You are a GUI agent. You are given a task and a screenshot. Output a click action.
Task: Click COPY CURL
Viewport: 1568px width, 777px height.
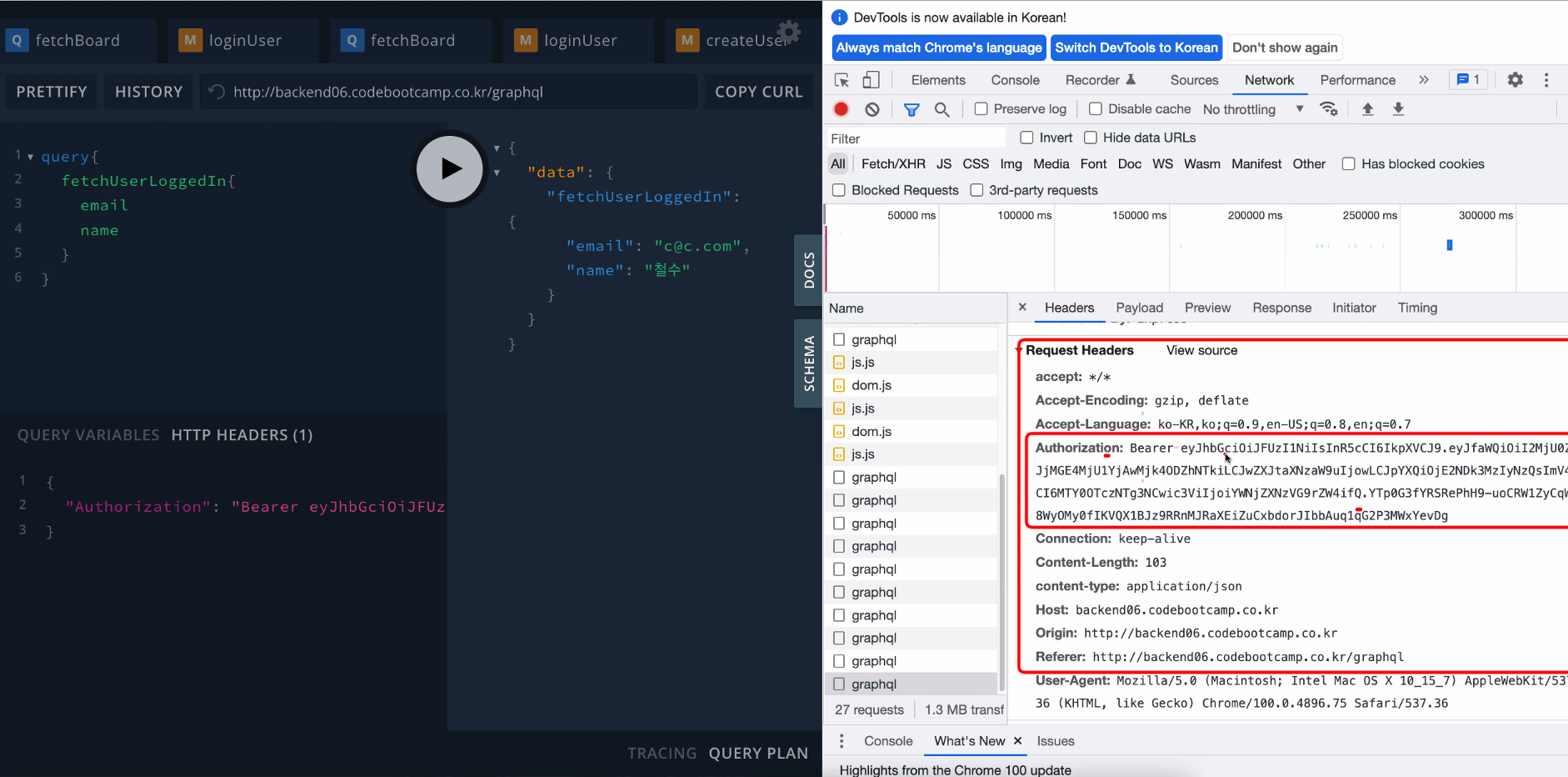point(759,92)
